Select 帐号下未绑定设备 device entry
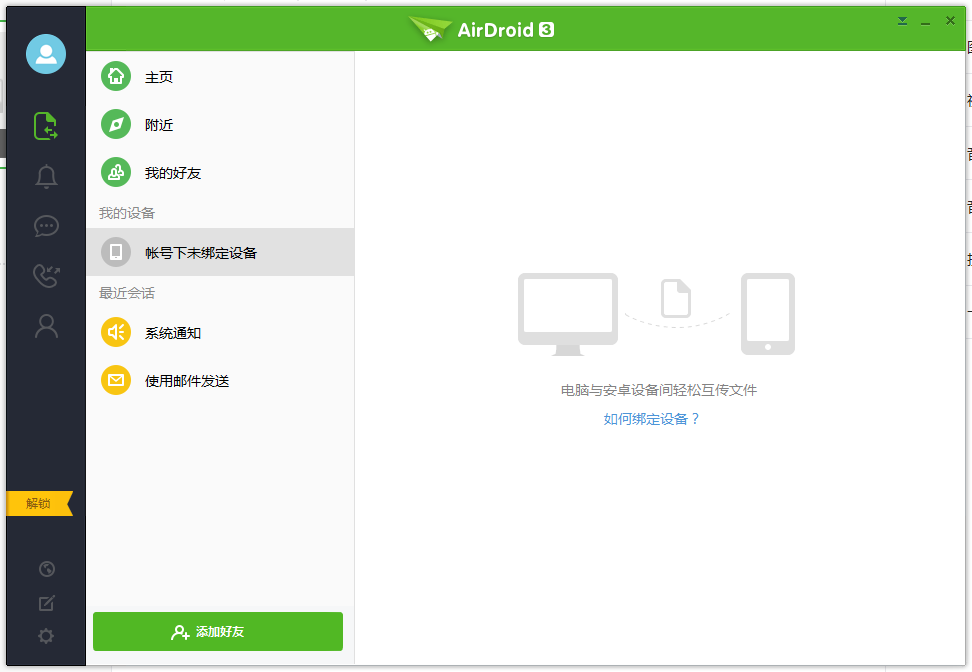The image size is (972, 672). pyautogui.click(x=200, y=253)
